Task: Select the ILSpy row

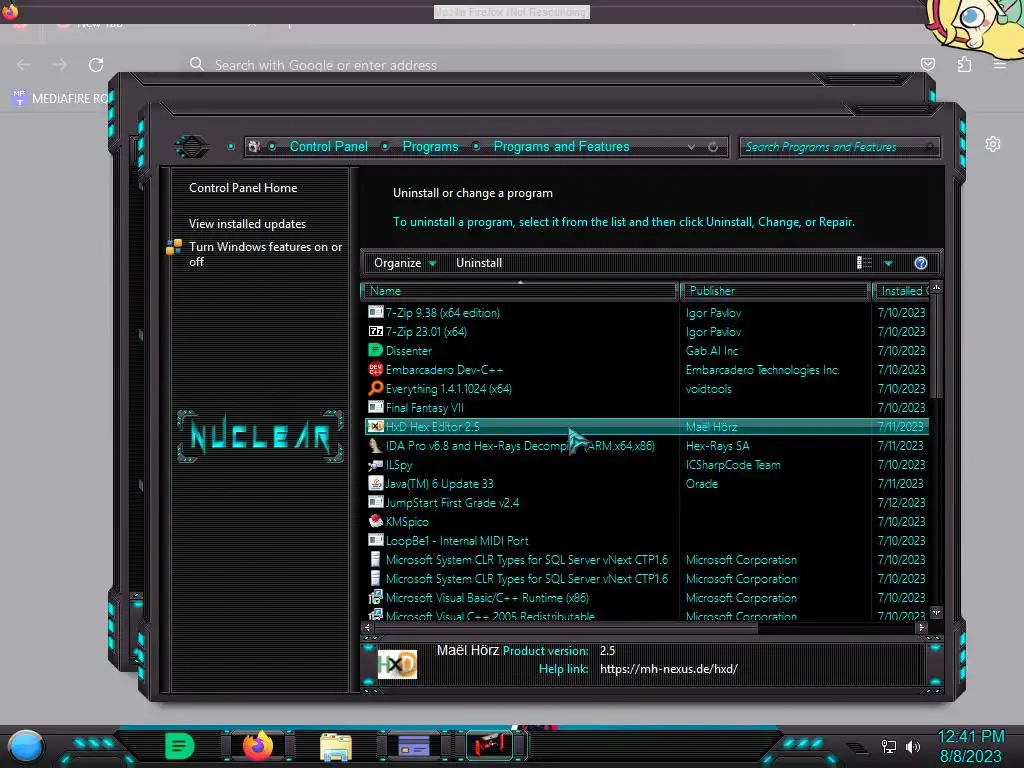Action: pos(647,464)
